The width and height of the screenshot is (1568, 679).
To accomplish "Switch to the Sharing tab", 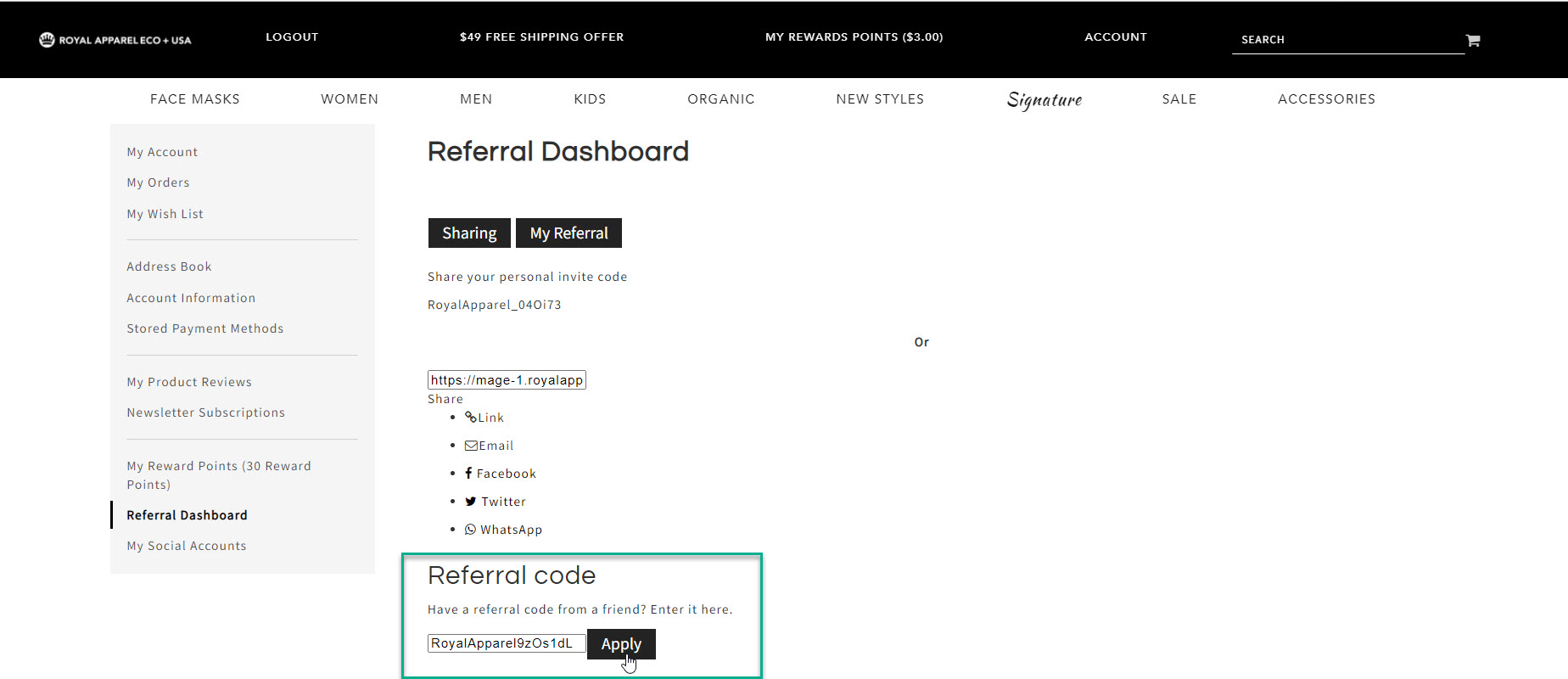I will tap(469, 233).
